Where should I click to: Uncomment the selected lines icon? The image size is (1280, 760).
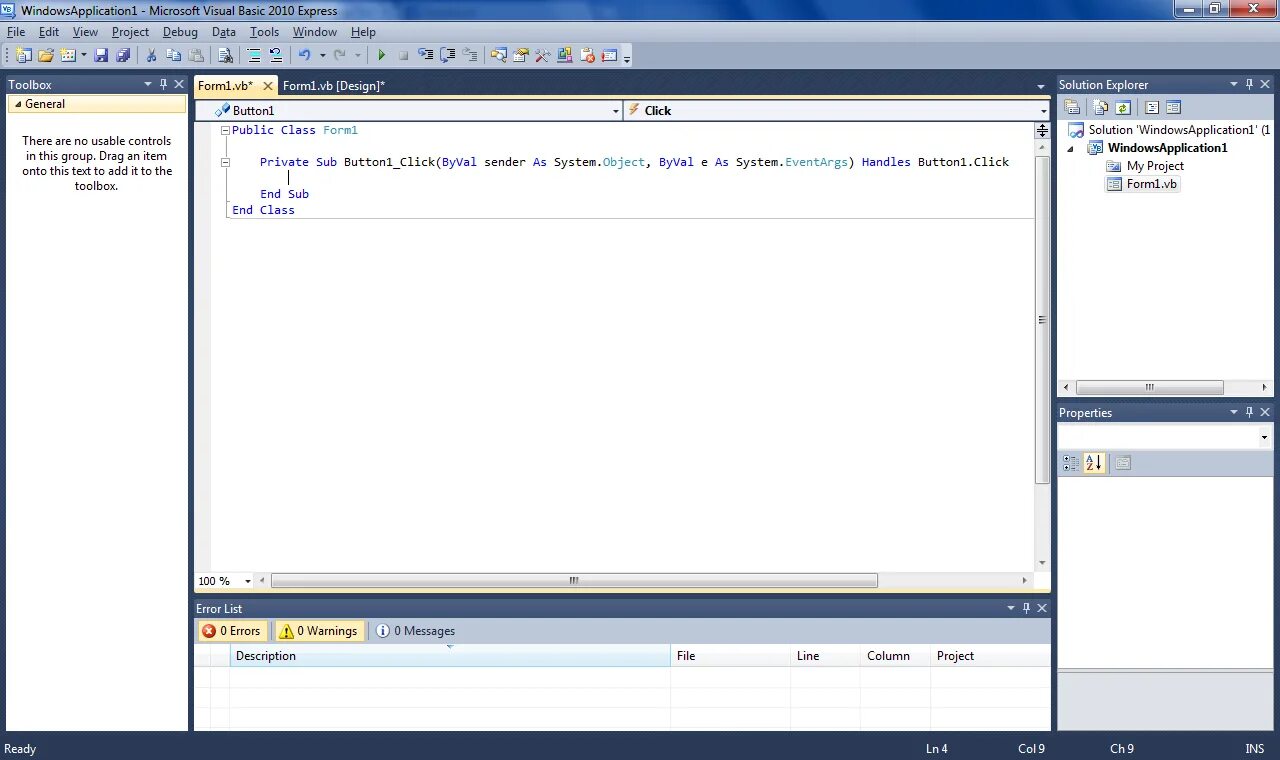(276, 55)
